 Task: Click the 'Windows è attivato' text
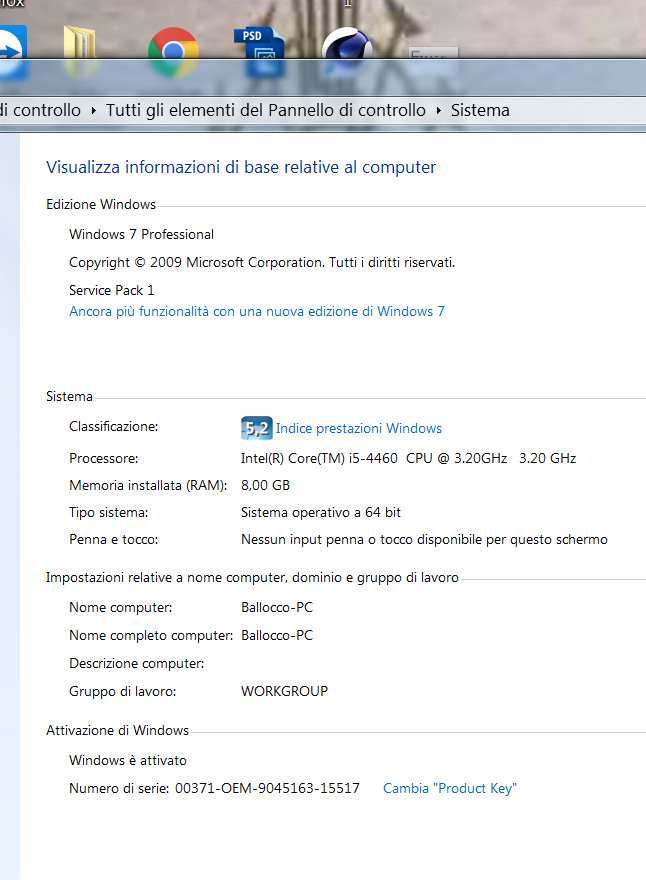point(128,760)
